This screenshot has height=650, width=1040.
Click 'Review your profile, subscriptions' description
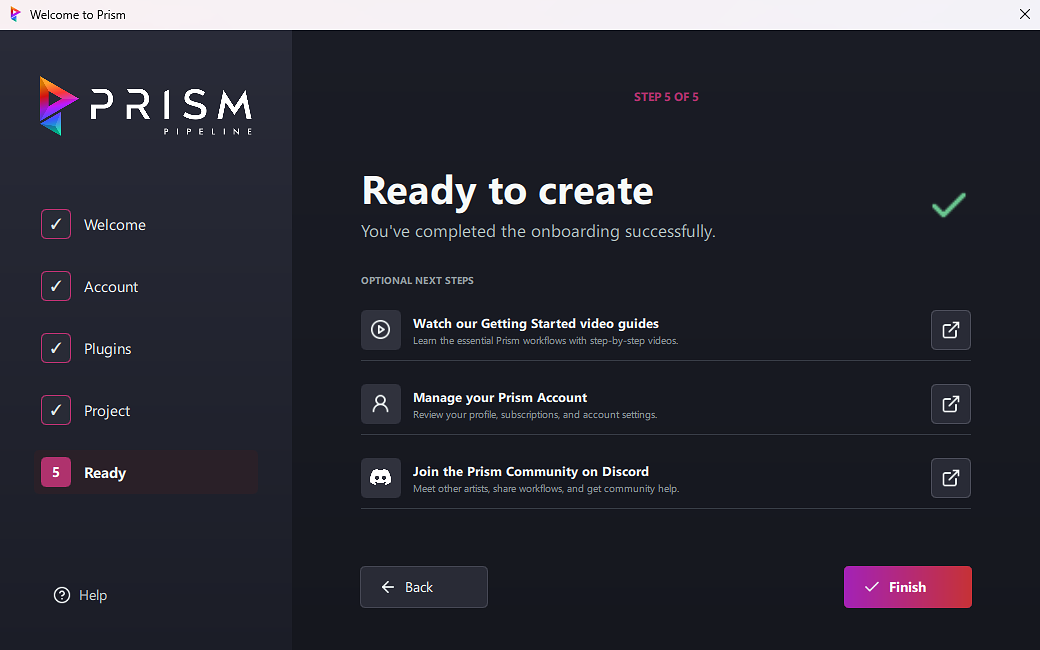[x=535, y=415]
